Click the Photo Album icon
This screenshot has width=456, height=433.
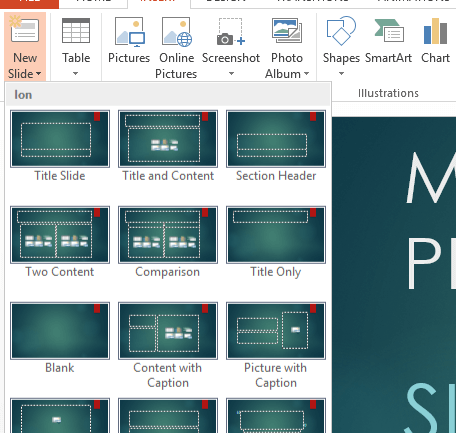pyautogui.click(x=287, y=31)
